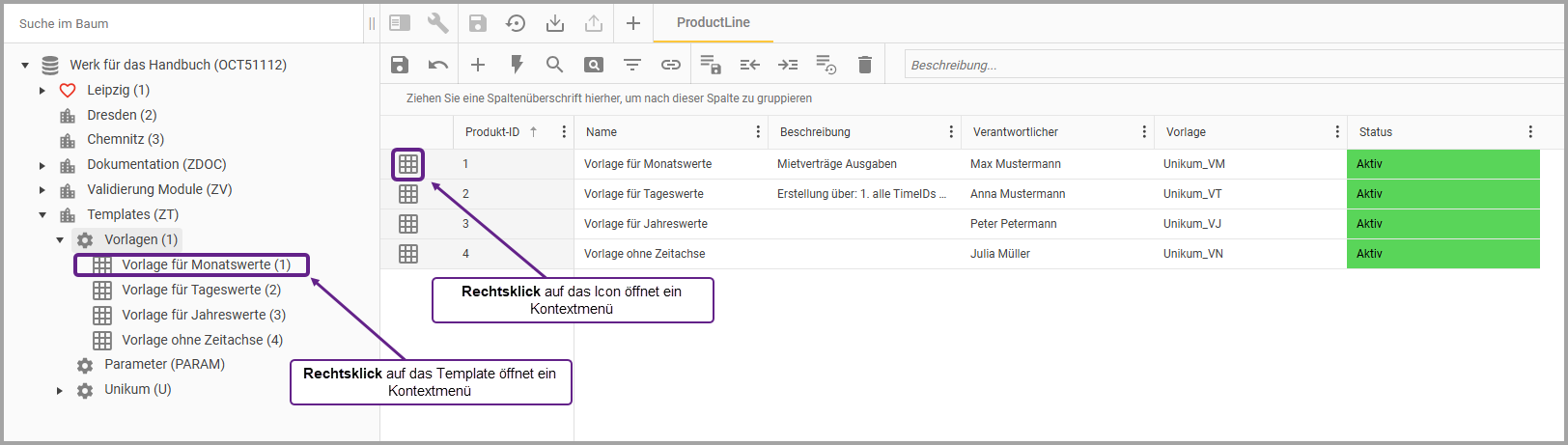Select Vorlage für Tageswerte (2) in tree
Image resolution: width=1568 pixels, height=445 pixels.
pos(201,290)
